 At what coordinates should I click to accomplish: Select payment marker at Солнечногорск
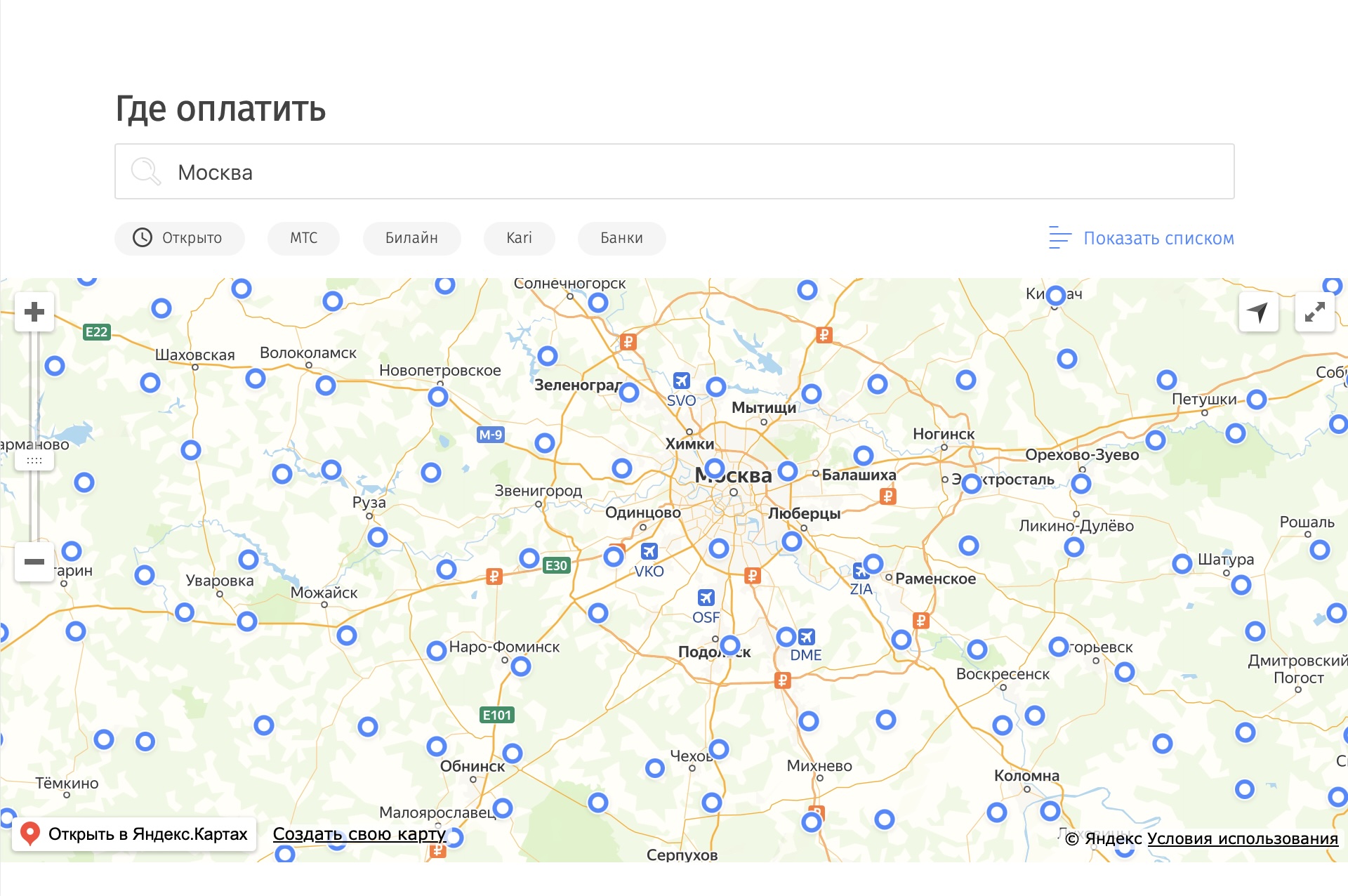coord(598,303)
